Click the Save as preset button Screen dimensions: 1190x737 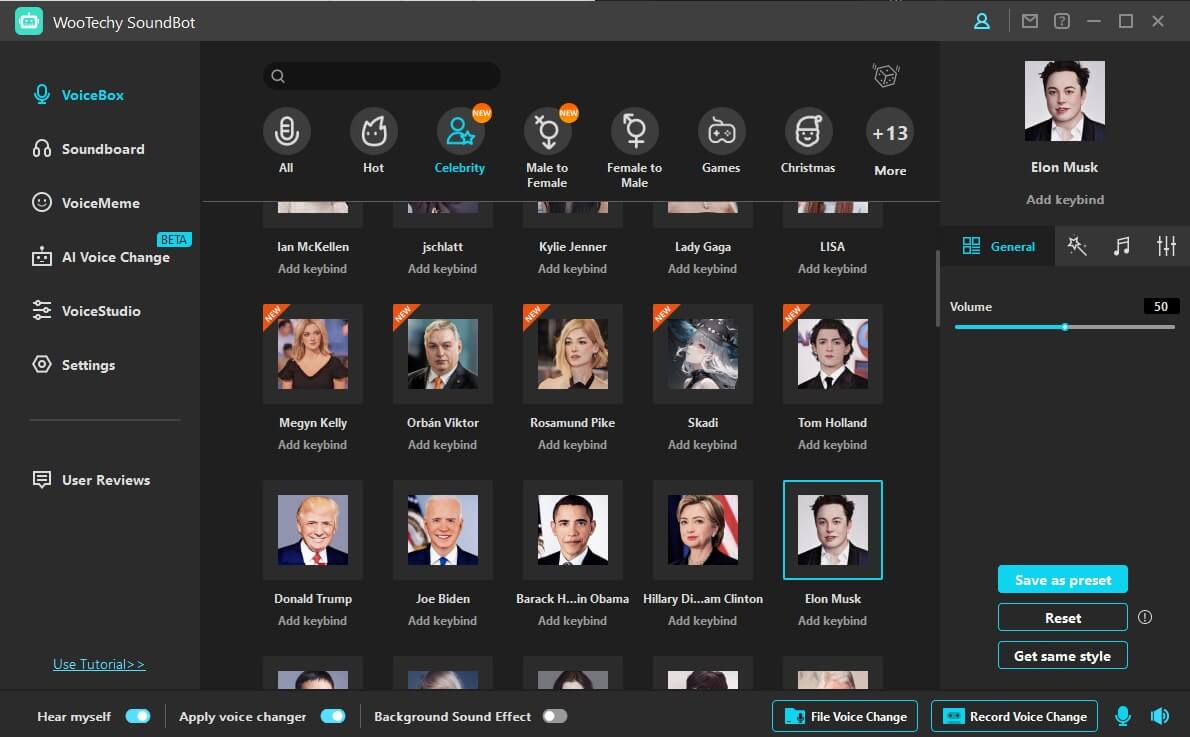tap(1062, 580)
